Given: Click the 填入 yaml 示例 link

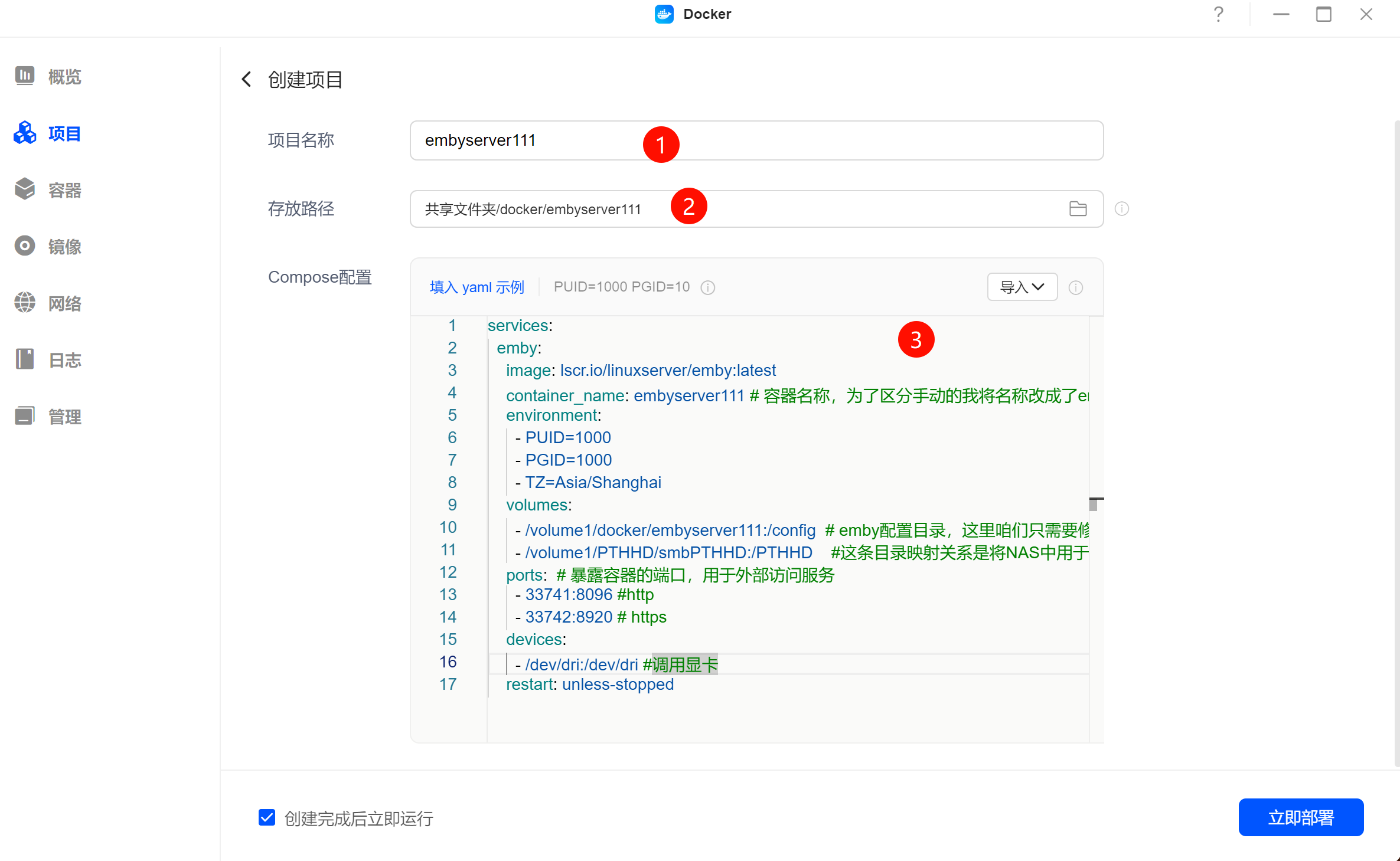Looking at the screenshot, I should (x=477, y=287).
